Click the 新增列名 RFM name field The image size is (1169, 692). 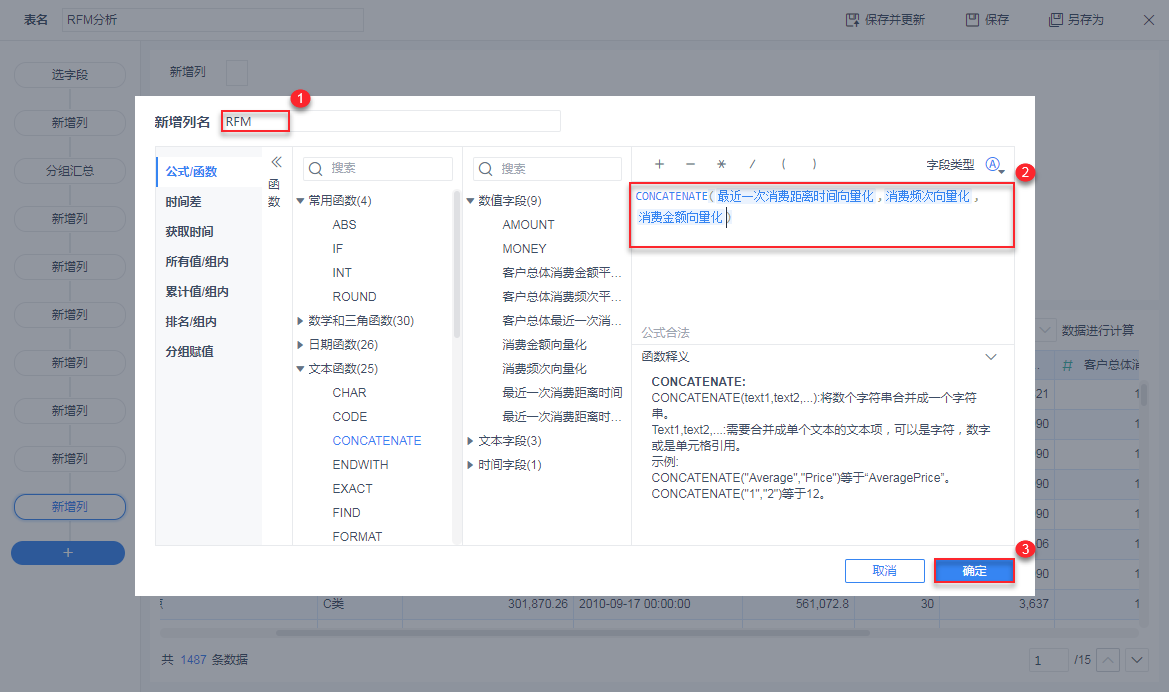tap(391, 122)
